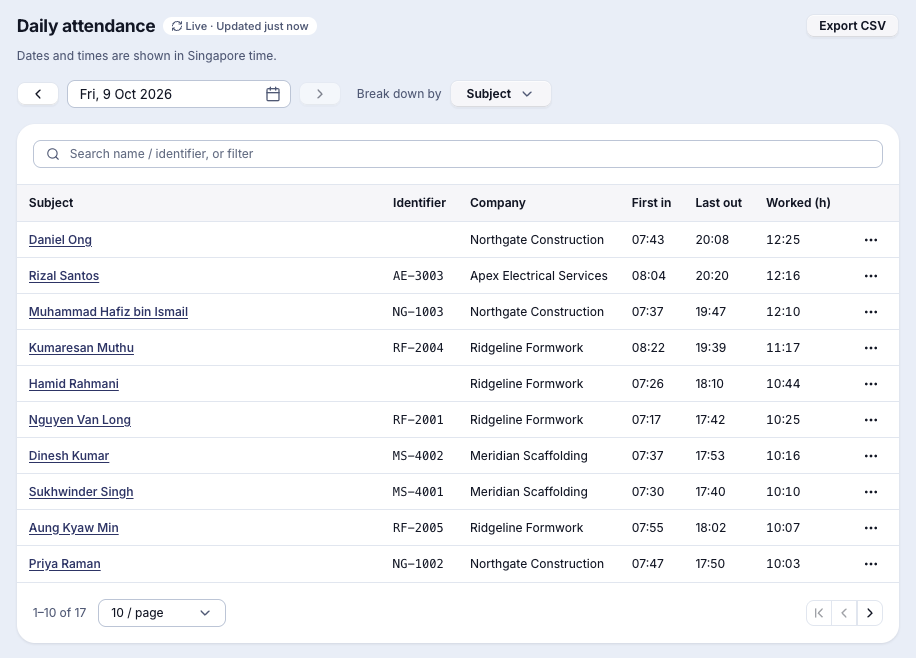The height and width of the screenshot is (658, 916).
Task: Open row actions for Hamid Rahmani
Action: click(x=870, y=384)
